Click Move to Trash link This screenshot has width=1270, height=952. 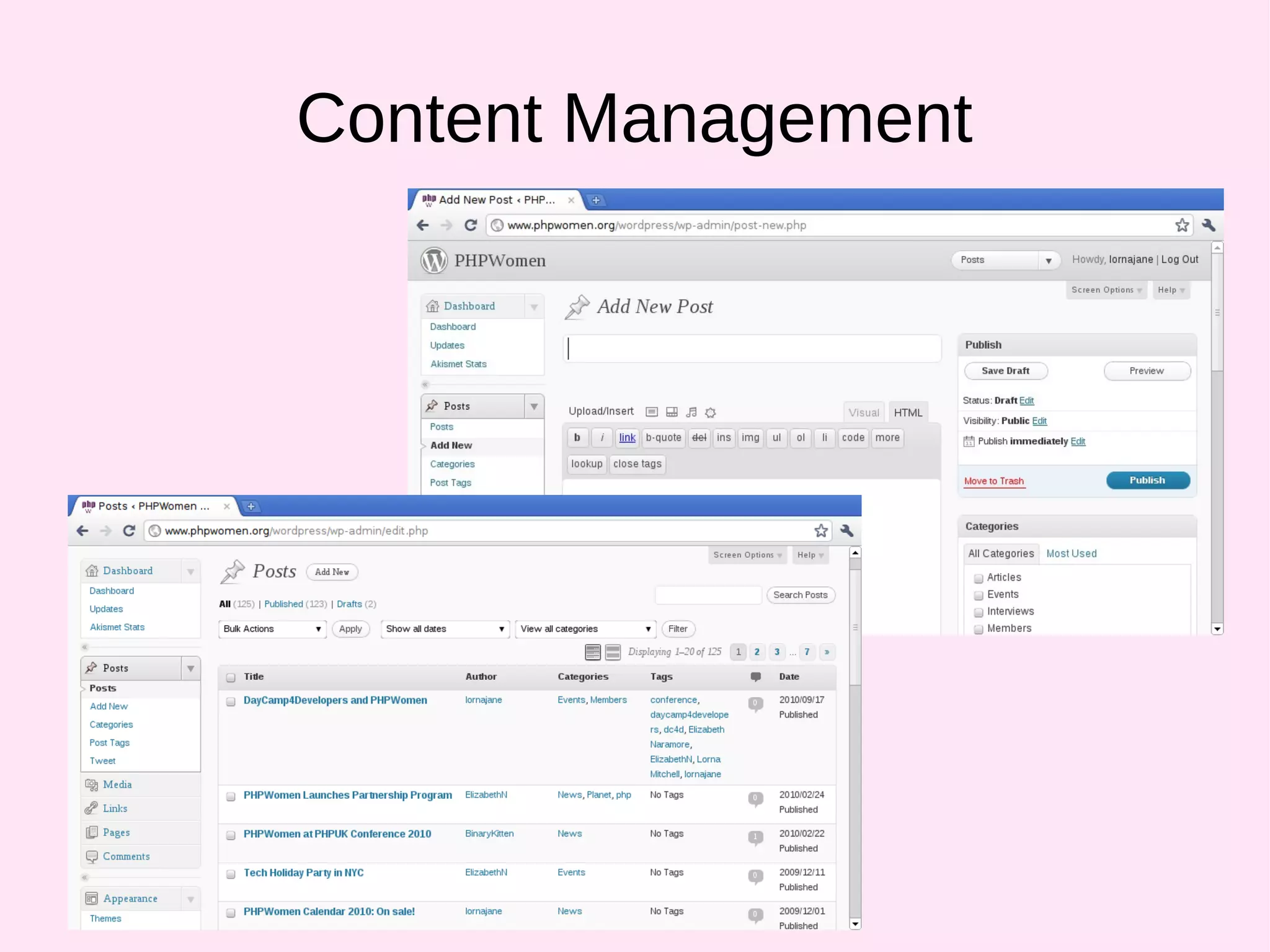[x=994, y=481]
